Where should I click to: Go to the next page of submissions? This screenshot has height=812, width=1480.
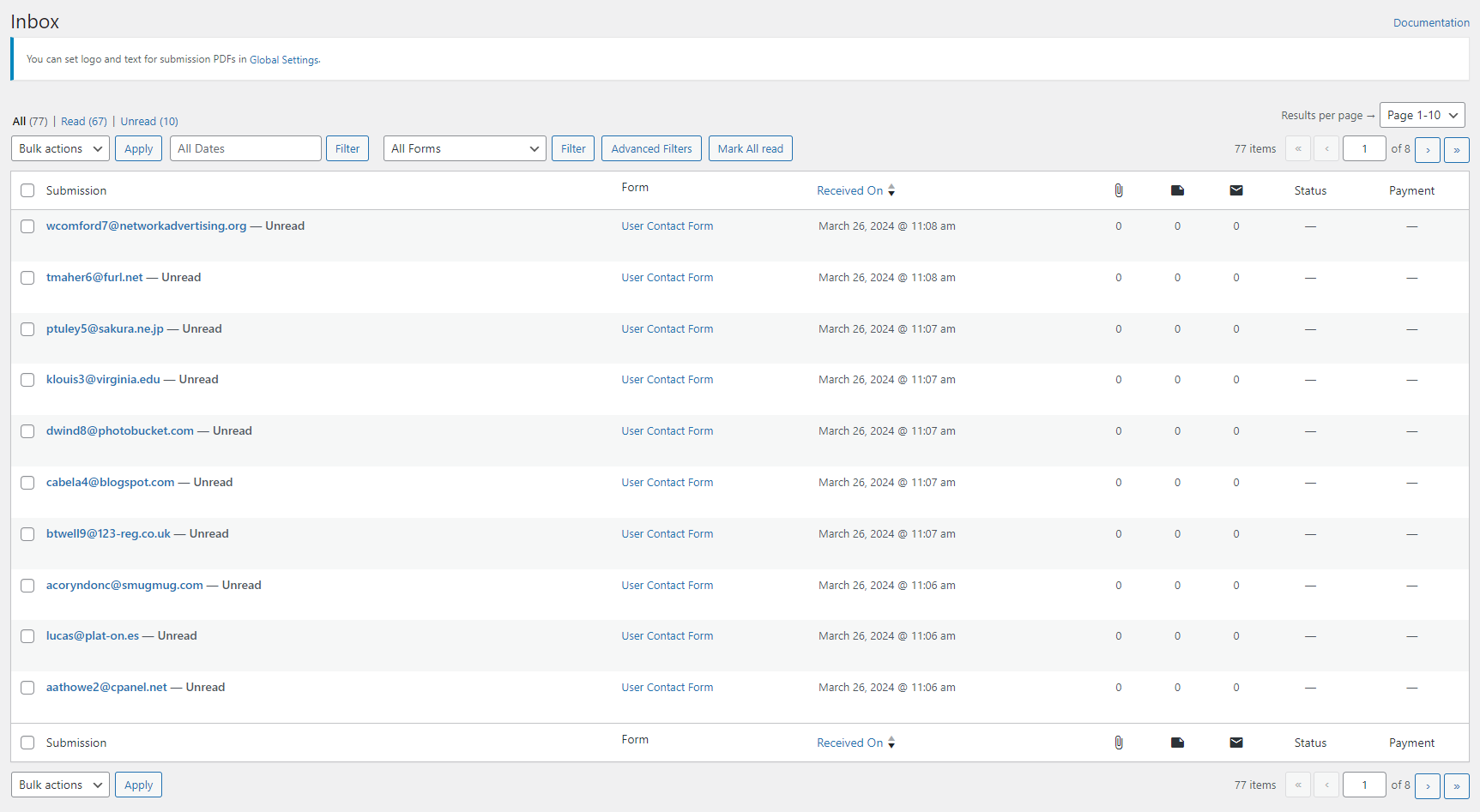click(x=1427, y=149)
